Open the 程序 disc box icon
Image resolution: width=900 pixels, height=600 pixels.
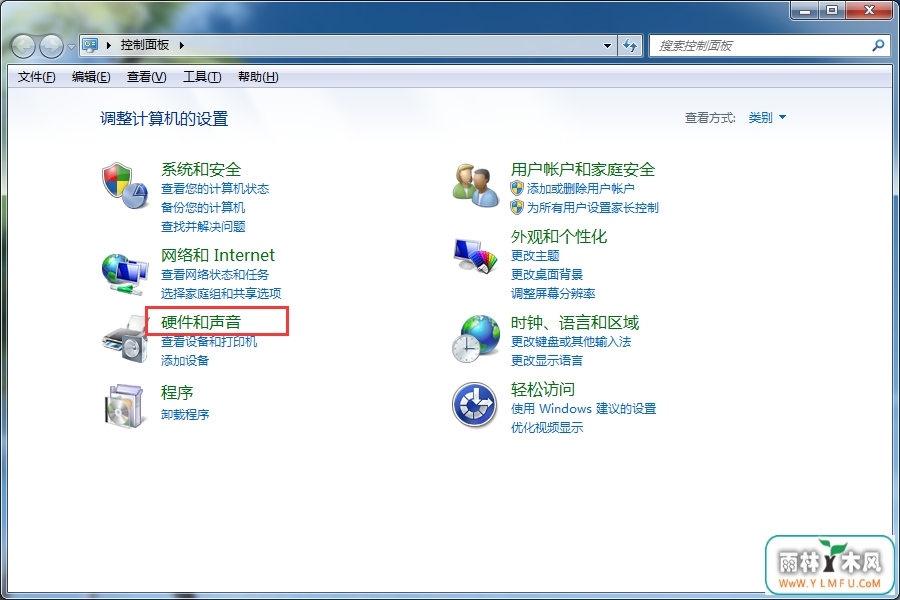point(124,406)
